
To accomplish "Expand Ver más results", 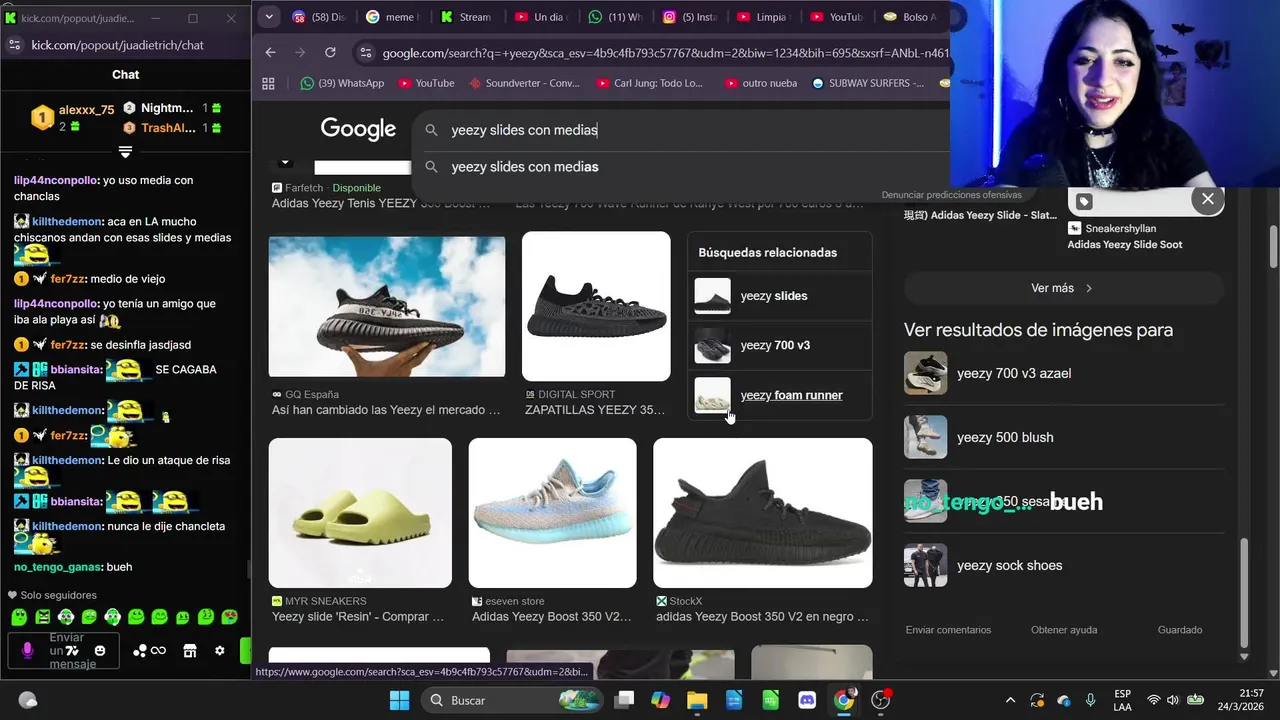I will [x=1063, y=288].
